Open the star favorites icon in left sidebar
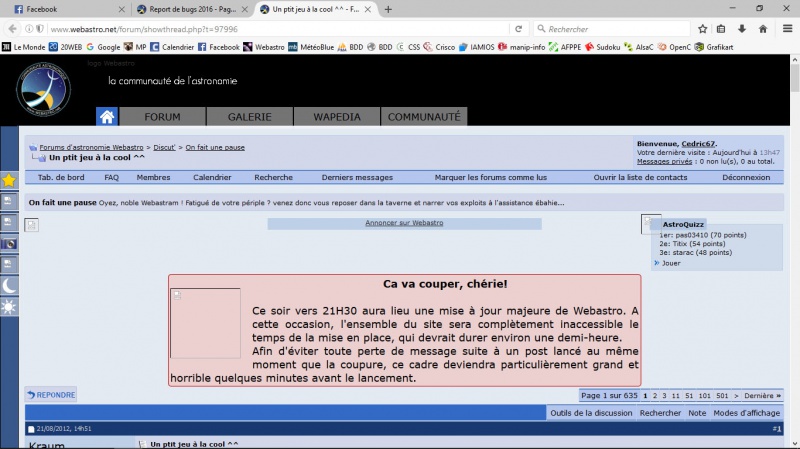This screenshot has height=449, width=800. coord(9,180)
